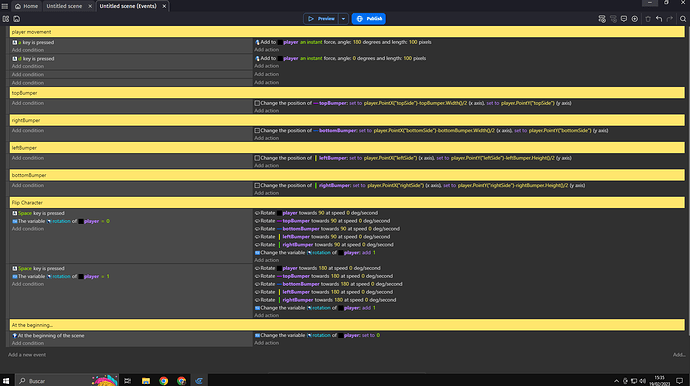Select action 'Rotate bottomBumper towards 180'
The height and width of the screenshot is (386, 690).
tap(328, 284)
